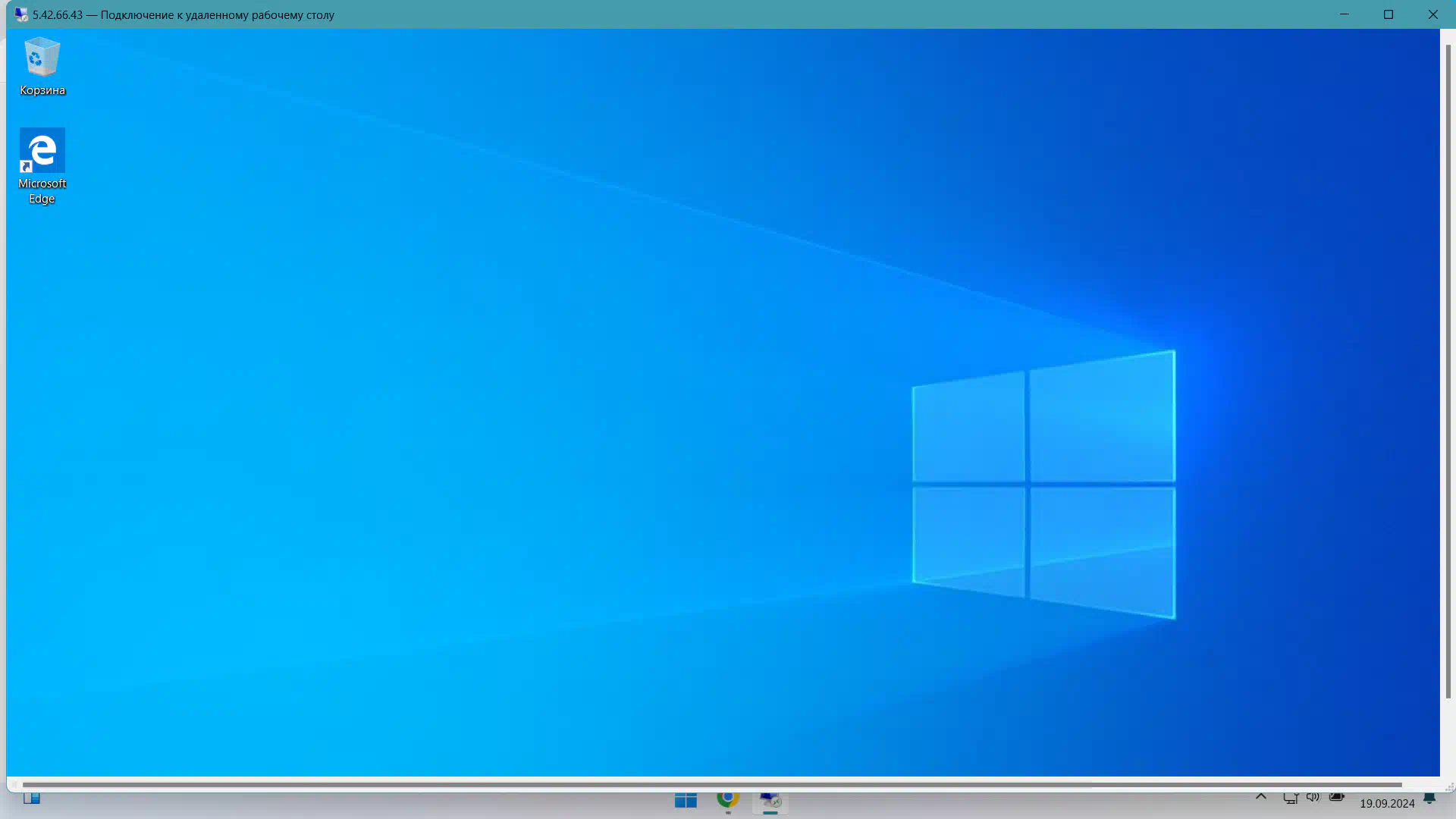
Task: Select the Корзина recycle bin icon
Action: pyautogui.click(x=42, y=59)
